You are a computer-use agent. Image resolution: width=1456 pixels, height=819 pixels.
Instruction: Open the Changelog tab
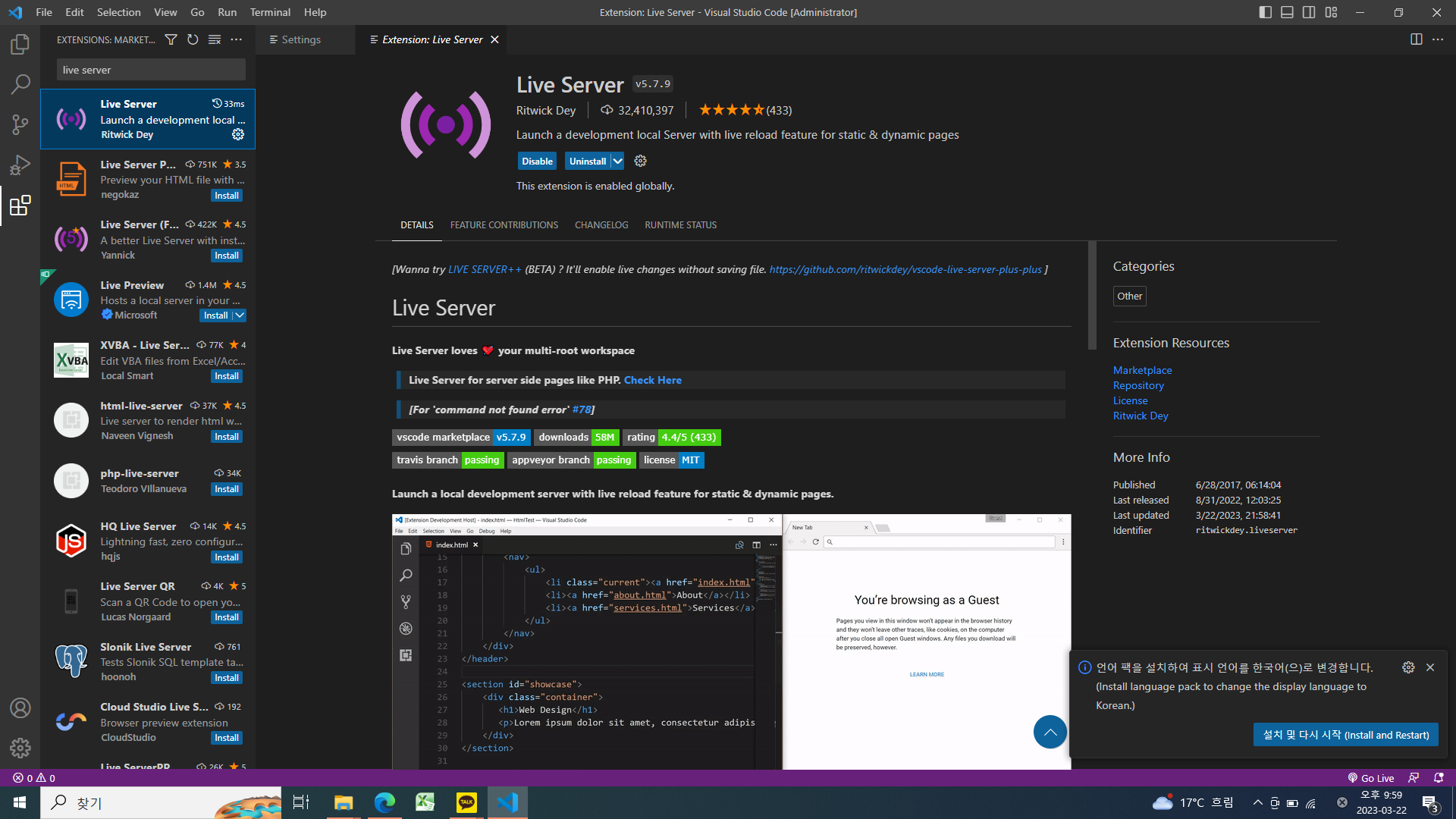click(601, 225)
